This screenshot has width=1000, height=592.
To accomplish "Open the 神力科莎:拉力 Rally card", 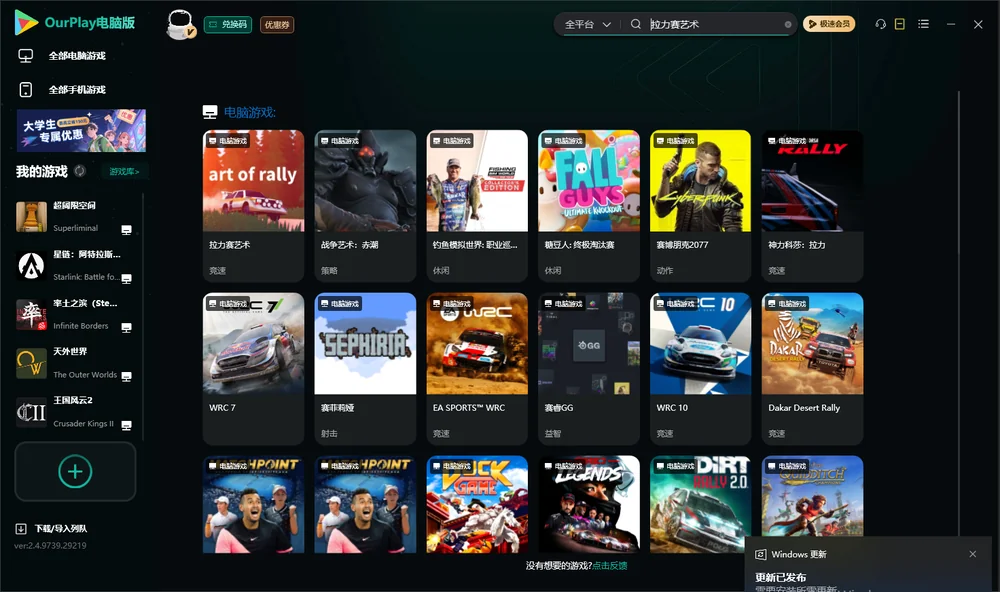I will pos(812,205).
